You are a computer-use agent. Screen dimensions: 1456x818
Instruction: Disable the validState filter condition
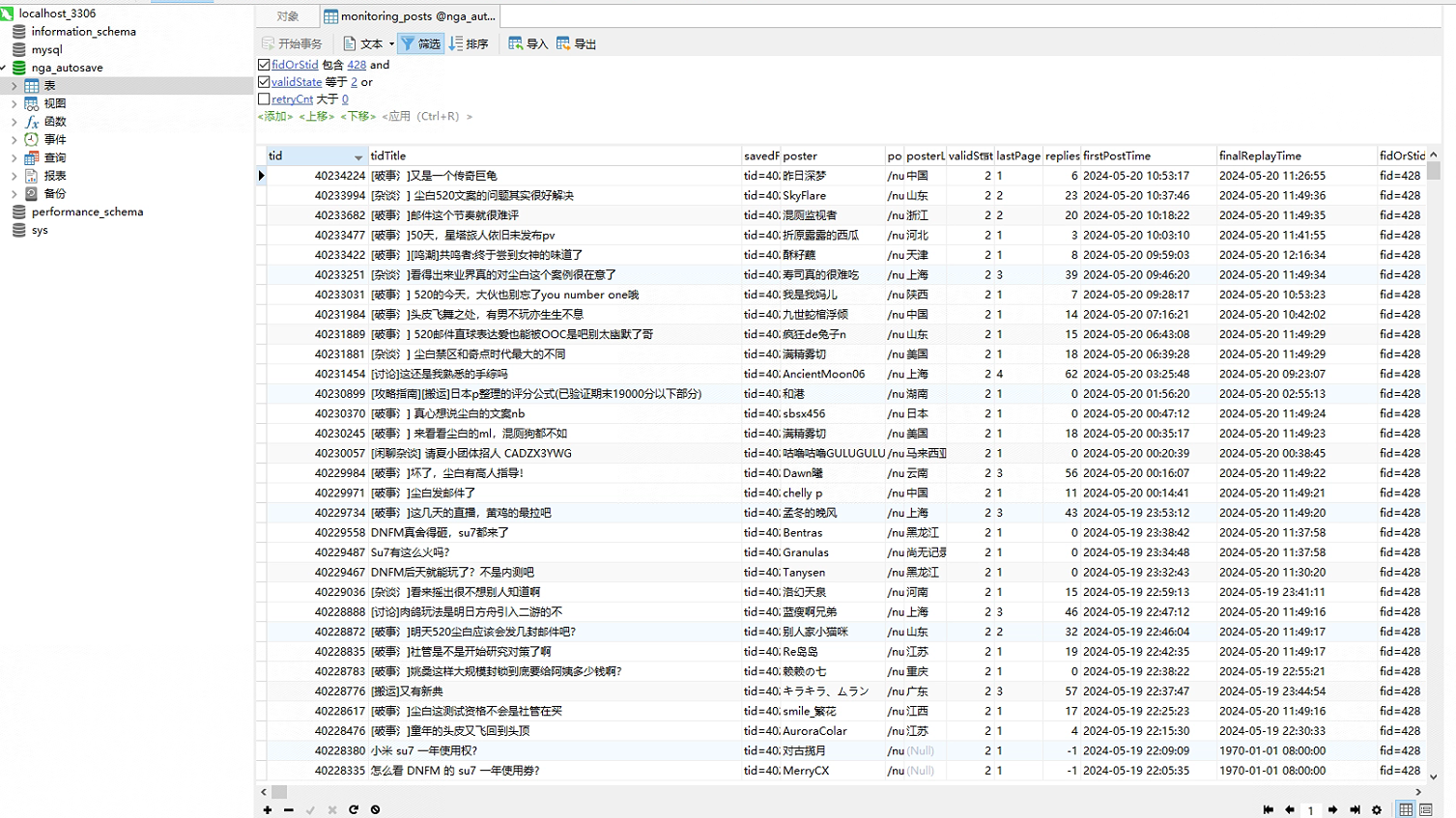264,82
